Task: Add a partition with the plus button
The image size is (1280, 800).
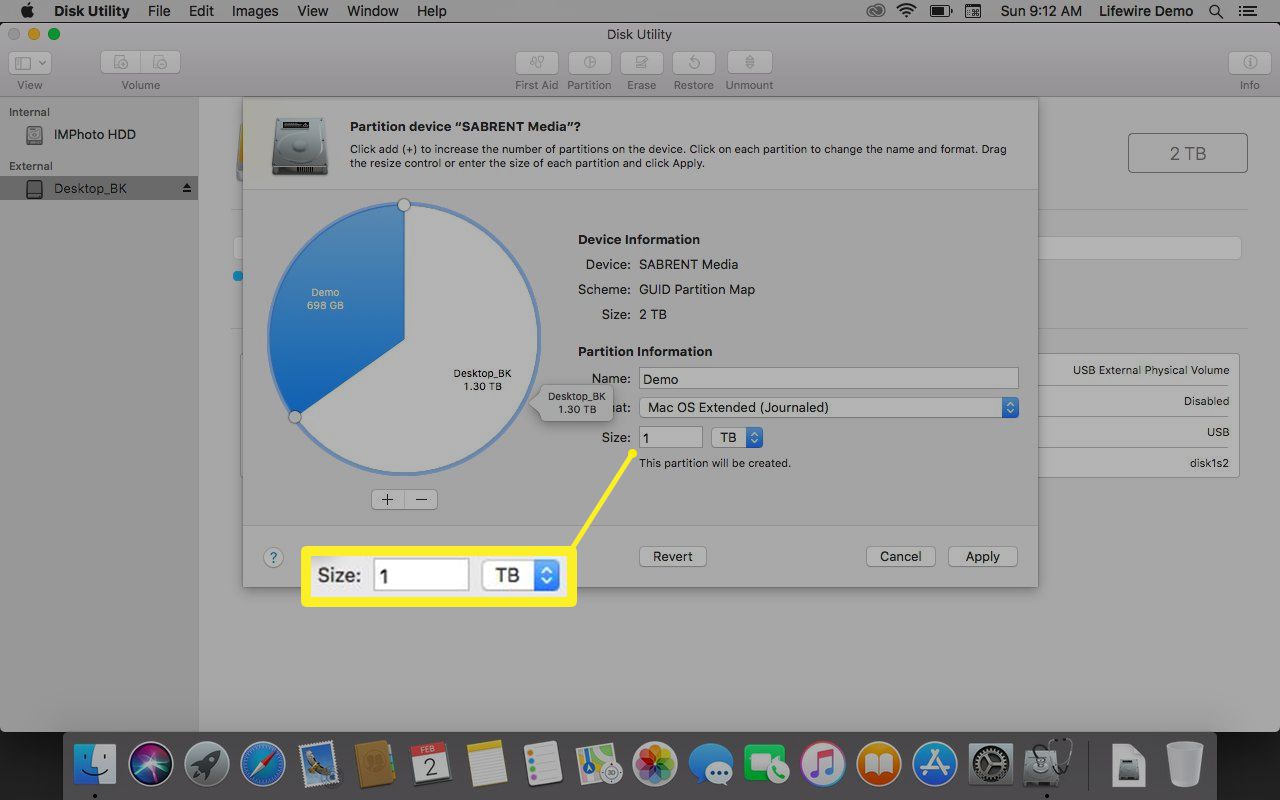Action: 388,499
